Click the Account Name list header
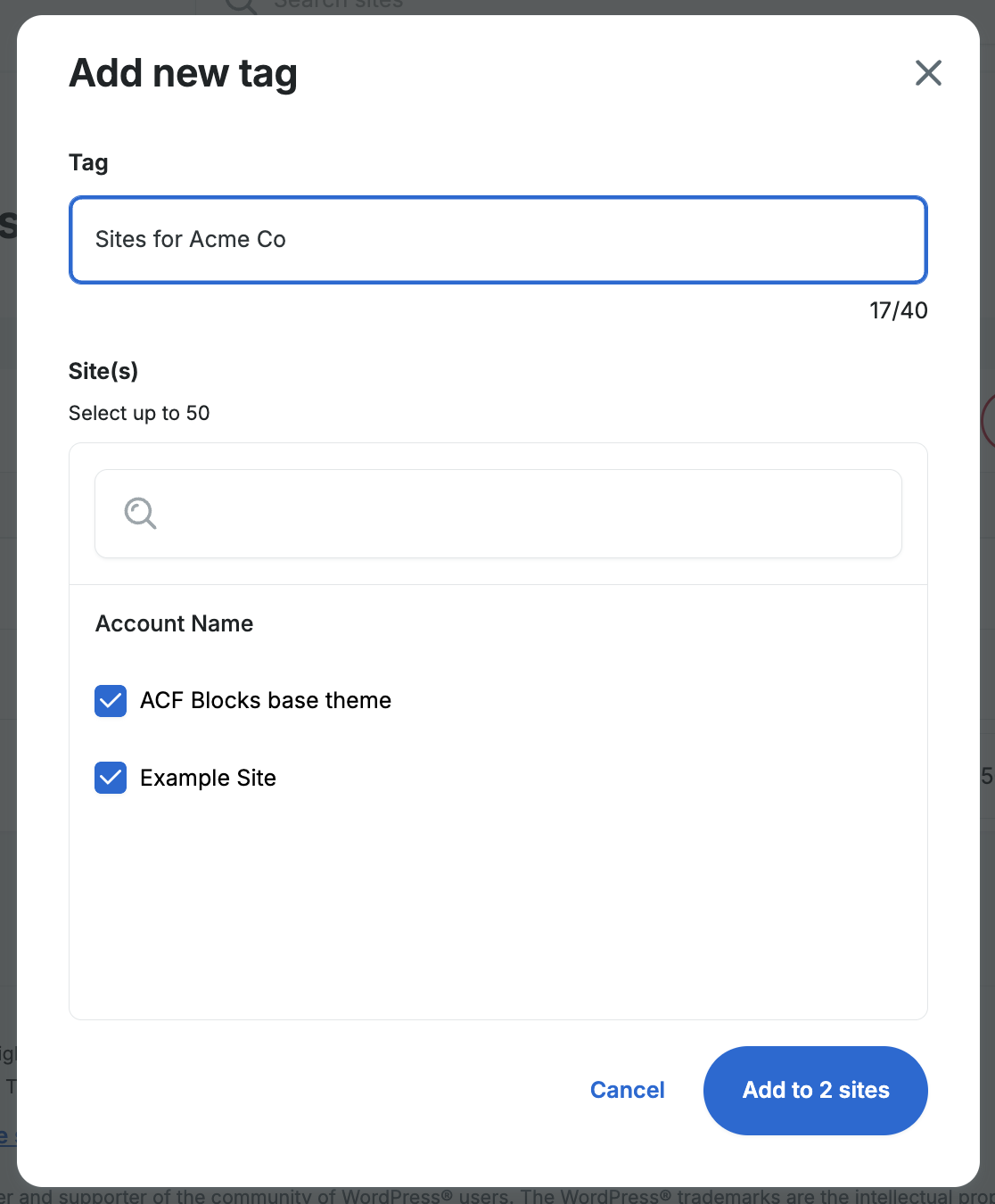 coord(175,623)
